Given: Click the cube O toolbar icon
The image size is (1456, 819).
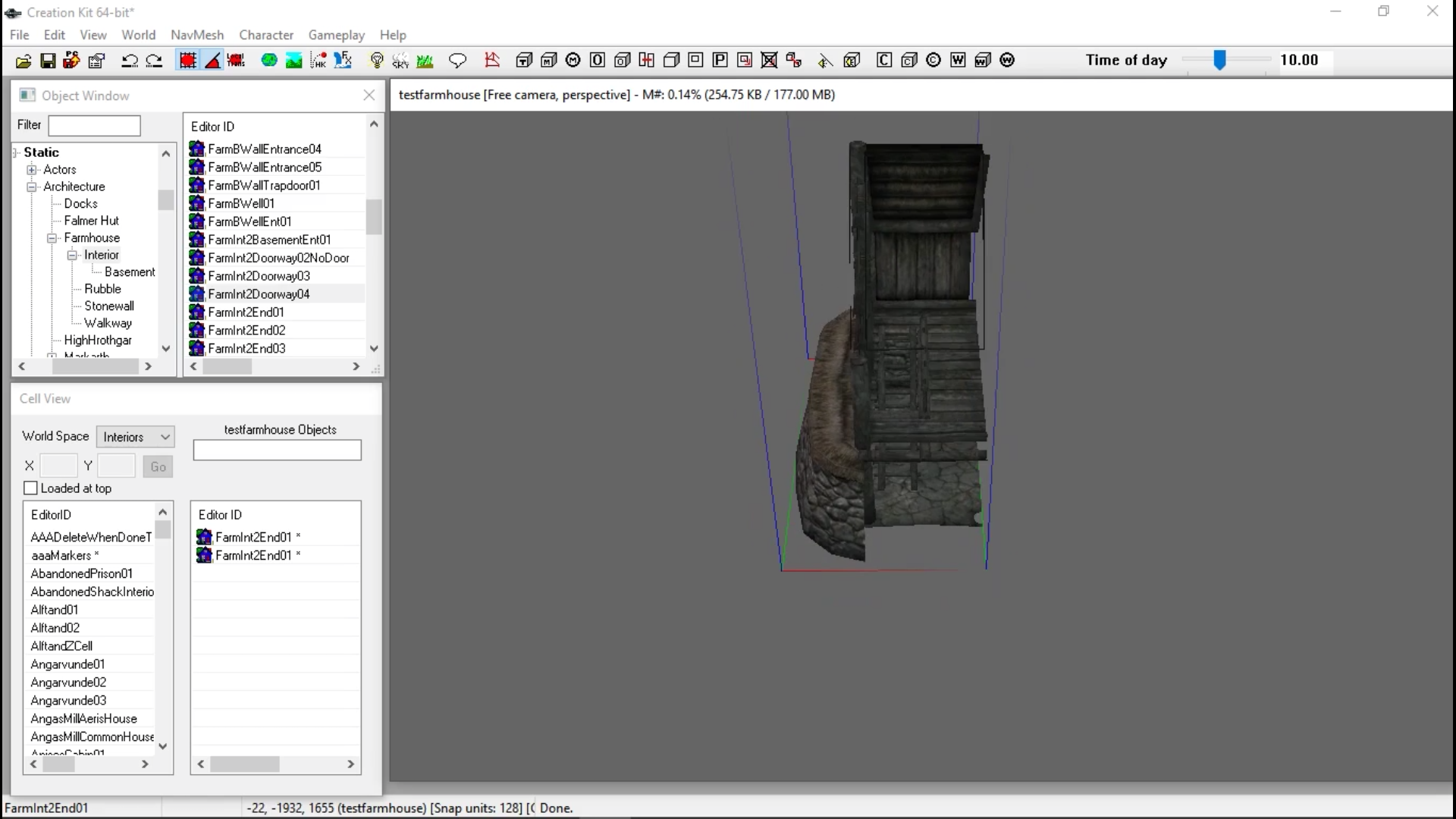Looking at the screenshot, I should tap(623, 61).
